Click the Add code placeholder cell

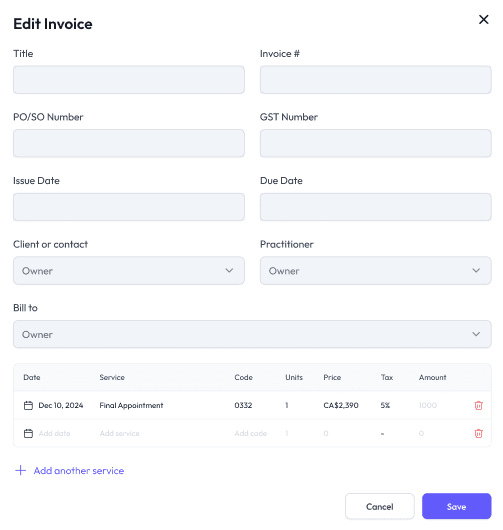point(251,433)
